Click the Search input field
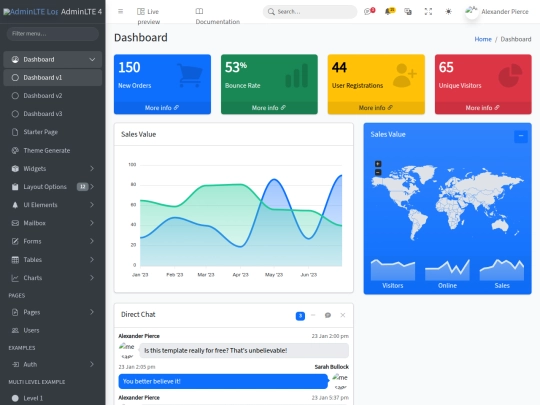540x405 pixels. tap(310, 12)
